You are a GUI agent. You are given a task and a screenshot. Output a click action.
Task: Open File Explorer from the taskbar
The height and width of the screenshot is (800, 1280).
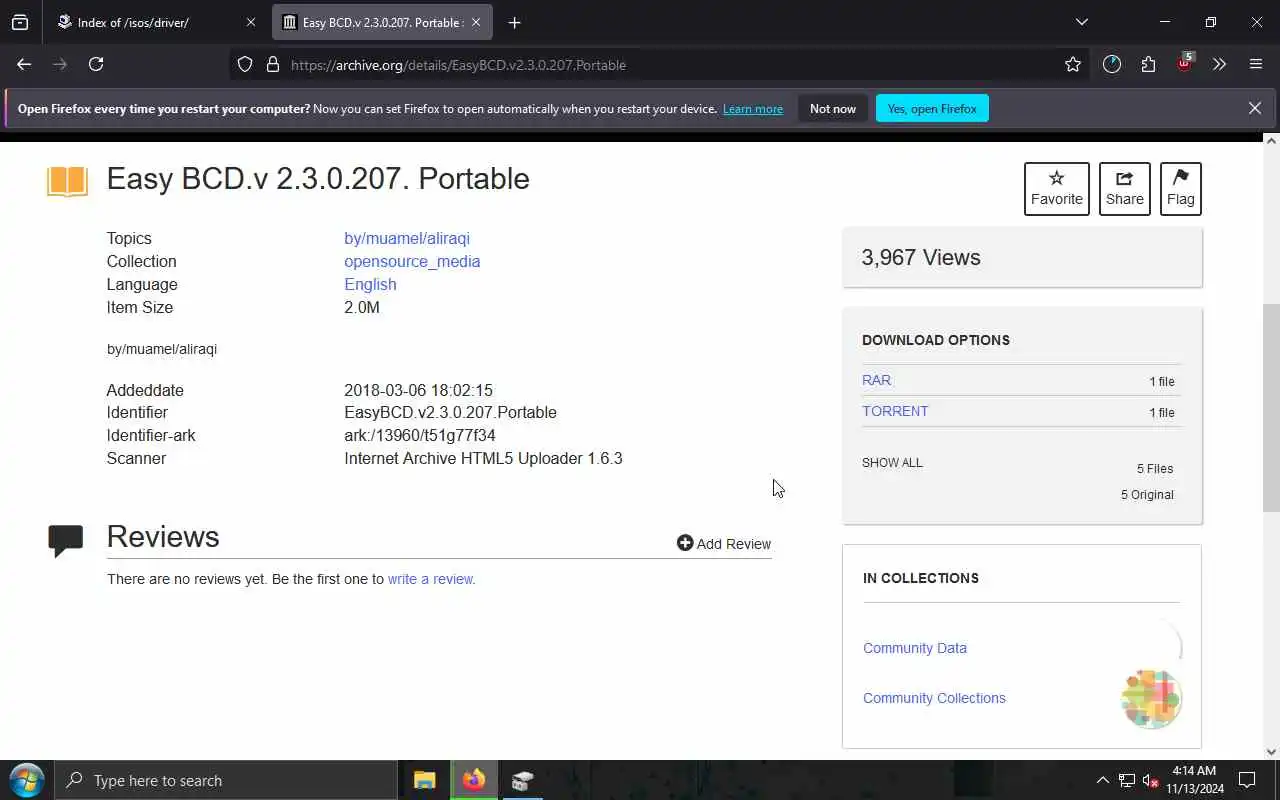[425, 780]
